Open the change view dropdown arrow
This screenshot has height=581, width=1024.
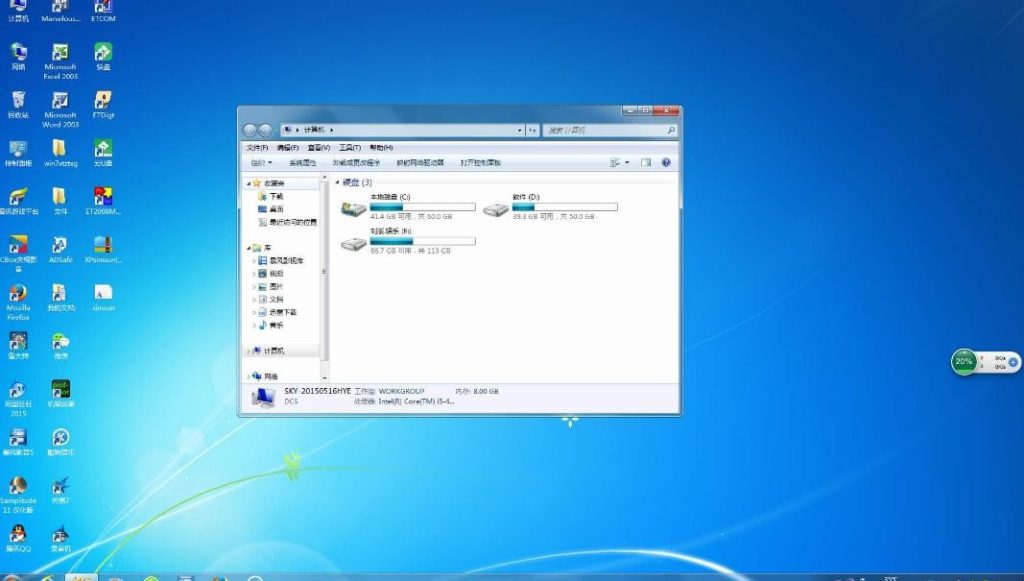point(627,162)
